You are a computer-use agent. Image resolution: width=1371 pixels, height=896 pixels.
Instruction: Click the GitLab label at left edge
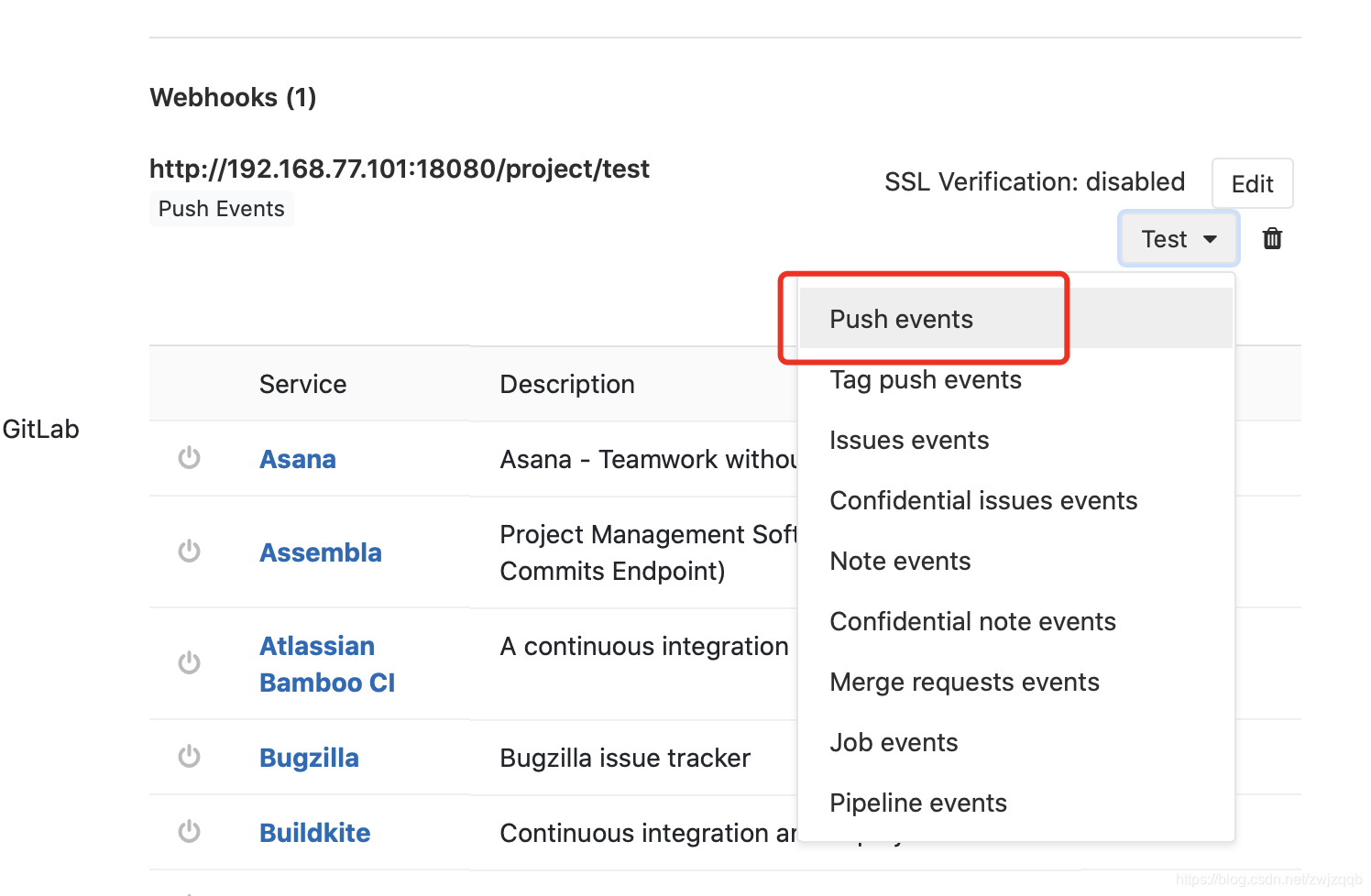[x=41, y=429]
